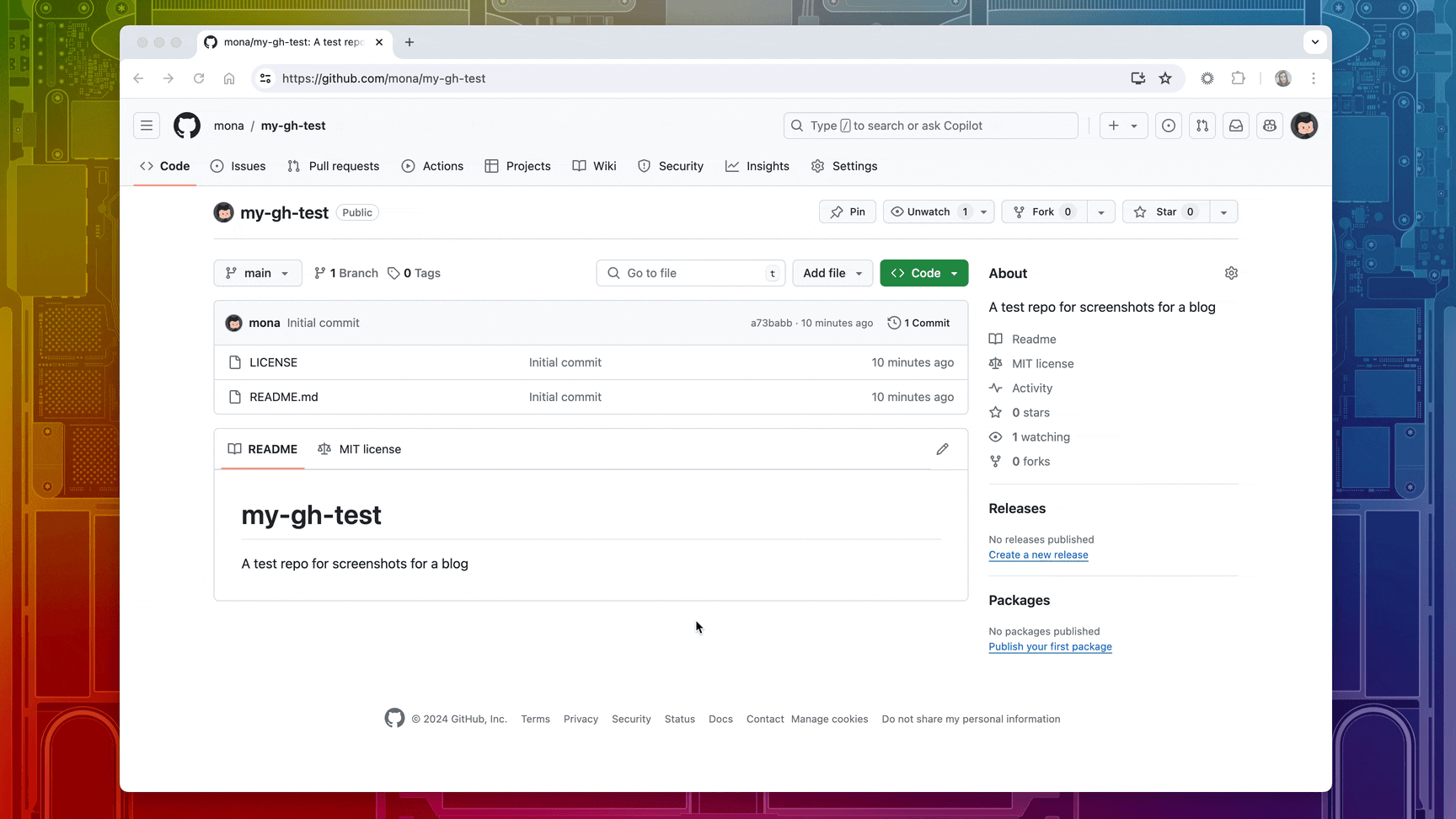
Task: Open the README.md file
Action: coord(284,397)
